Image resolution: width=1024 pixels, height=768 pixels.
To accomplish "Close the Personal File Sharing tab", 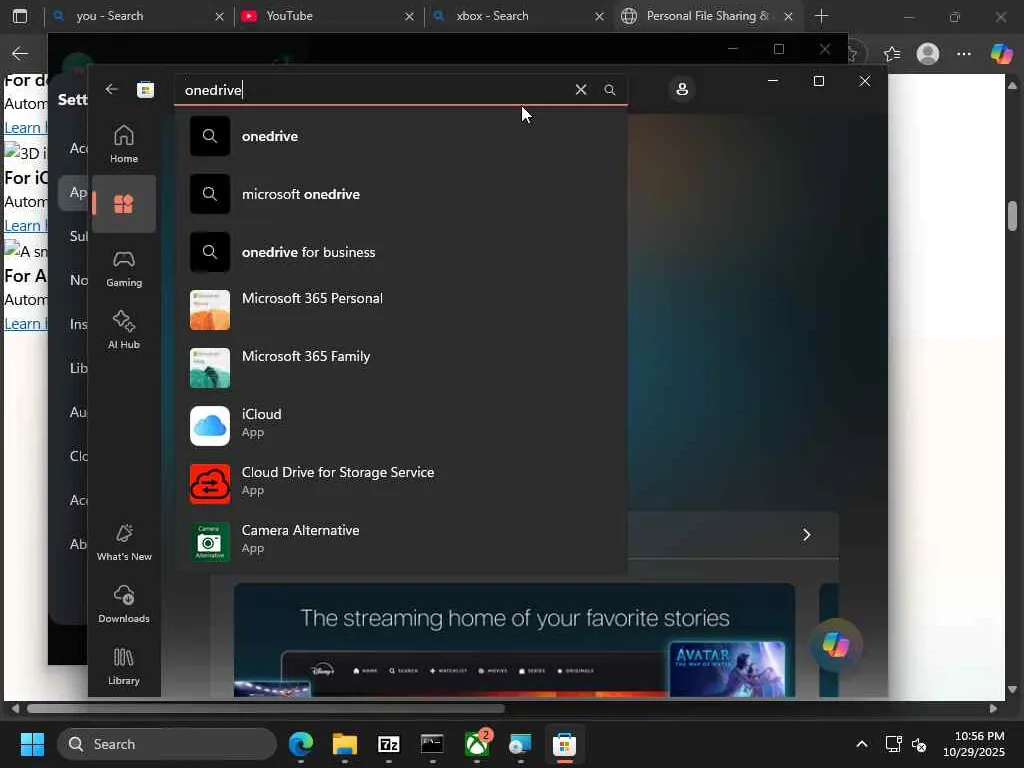I will coord(788,16).
